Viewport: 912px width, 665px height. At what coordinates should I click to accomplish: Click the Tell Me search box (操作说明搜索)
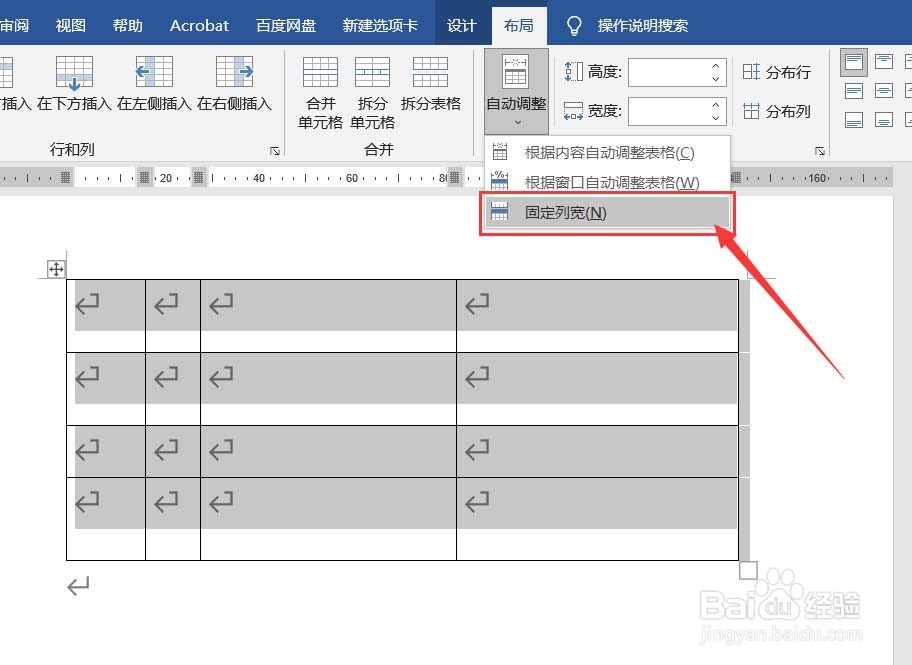click(x=643, y=26)
